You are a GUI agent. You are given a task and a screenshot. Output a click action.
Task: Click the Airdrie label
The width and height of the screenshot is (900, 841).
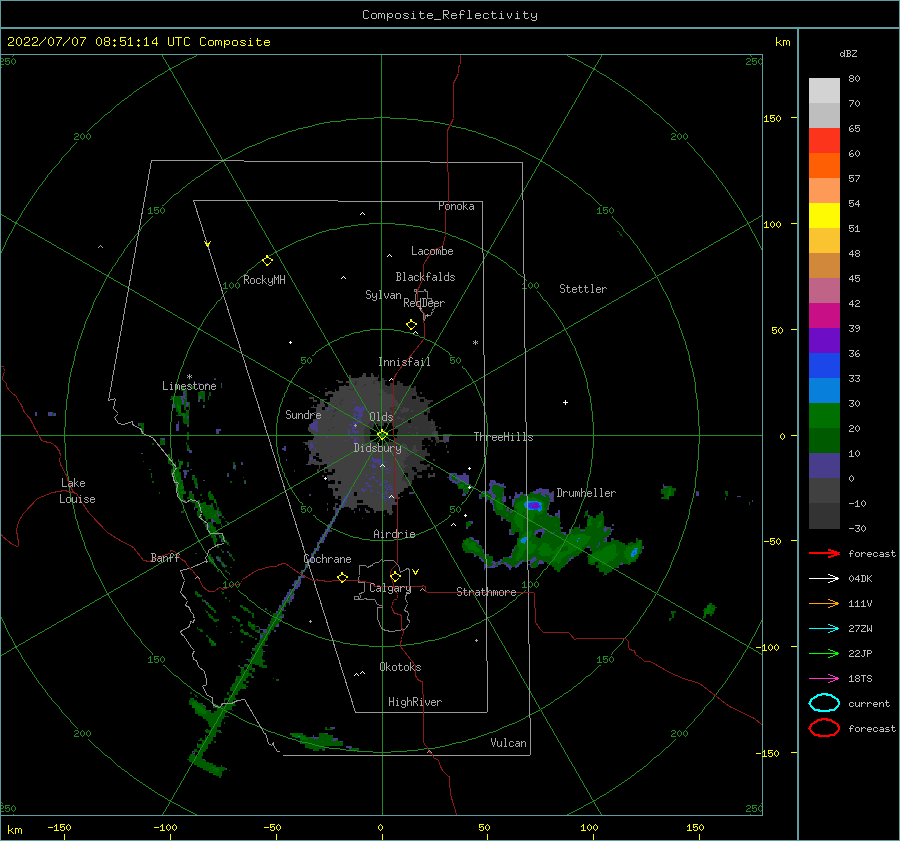coord(394,534)
